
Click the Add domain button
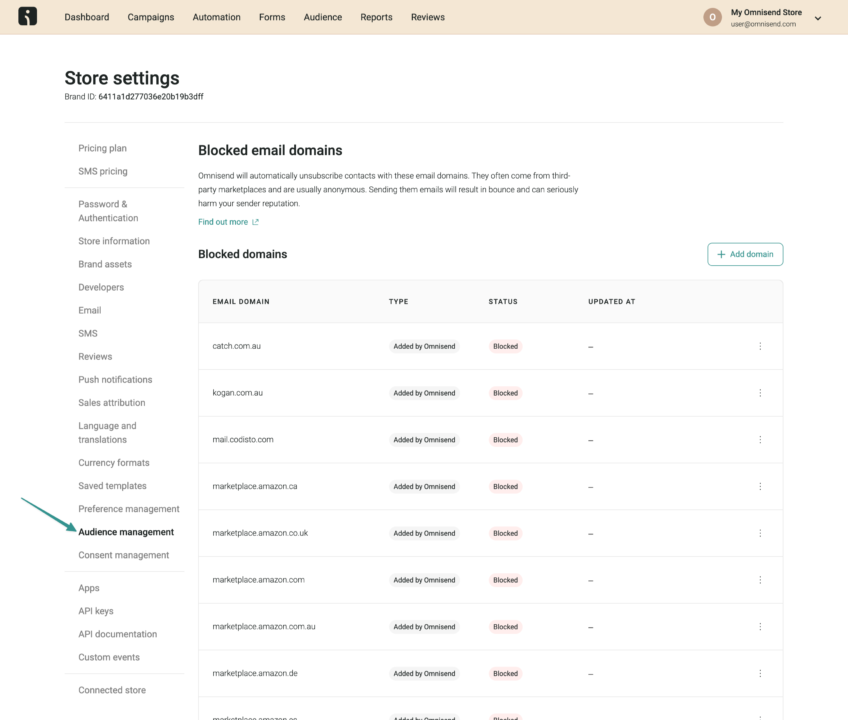tap(745, 254)
